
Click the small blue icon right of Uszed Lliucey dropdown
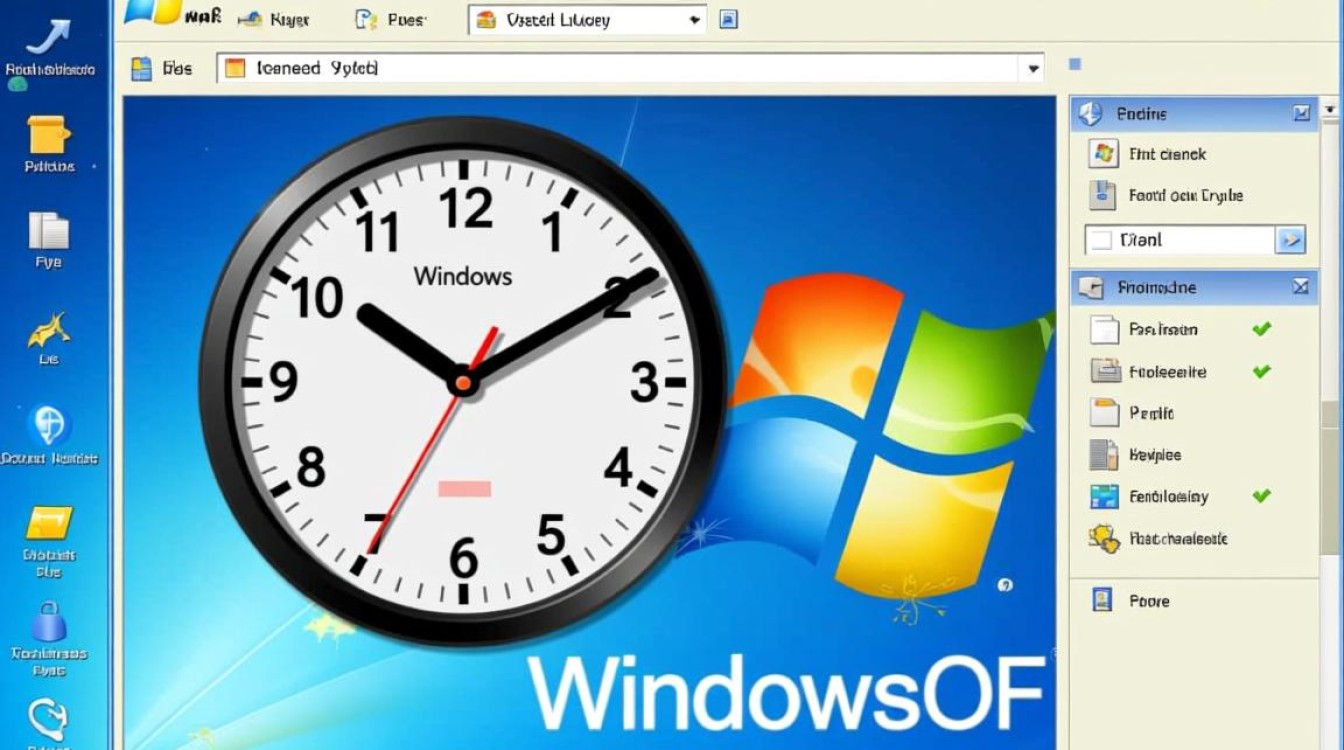(729, 19)
